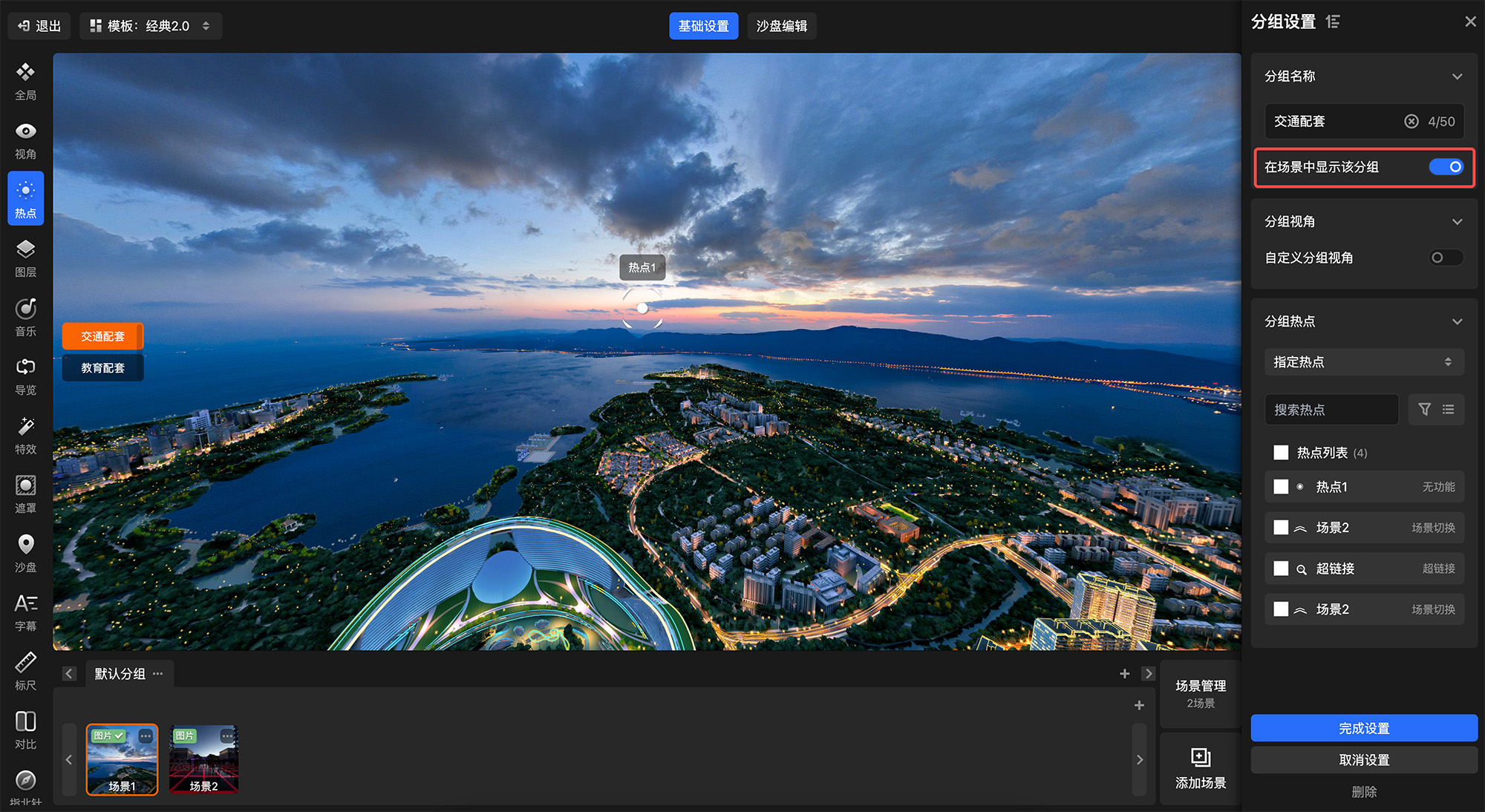Open the 音乐 music panel

(x=25, y=317)
